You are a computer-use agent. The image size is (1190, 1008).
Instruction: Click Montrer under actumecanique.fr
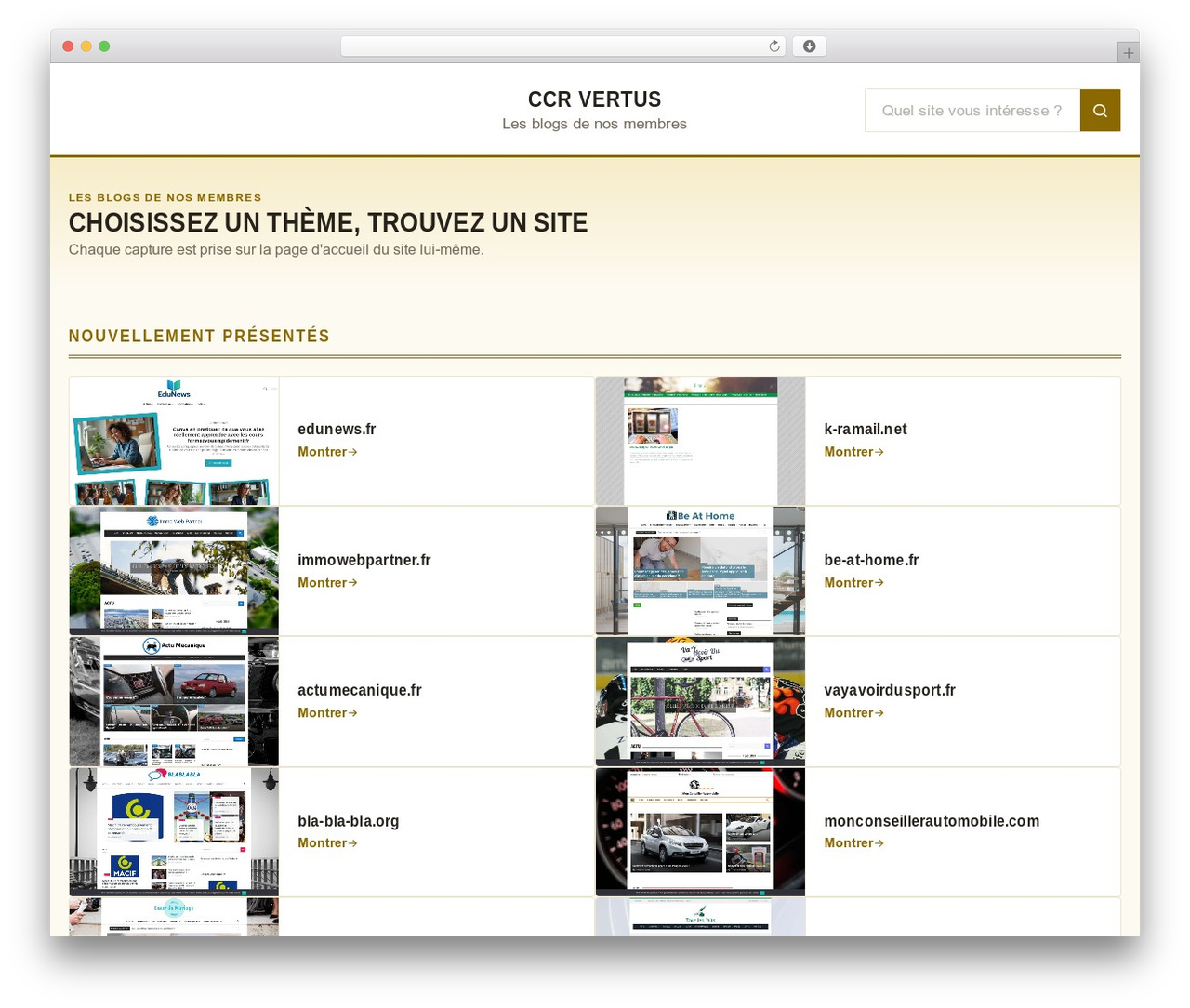327,713
